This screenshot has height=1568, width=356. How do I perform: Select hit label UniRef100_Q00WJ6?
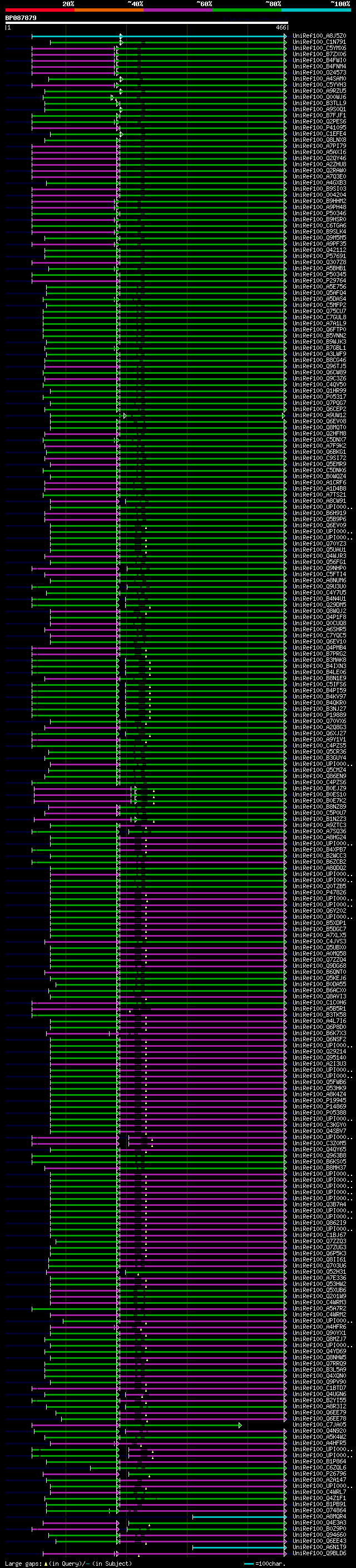[319, 97]
